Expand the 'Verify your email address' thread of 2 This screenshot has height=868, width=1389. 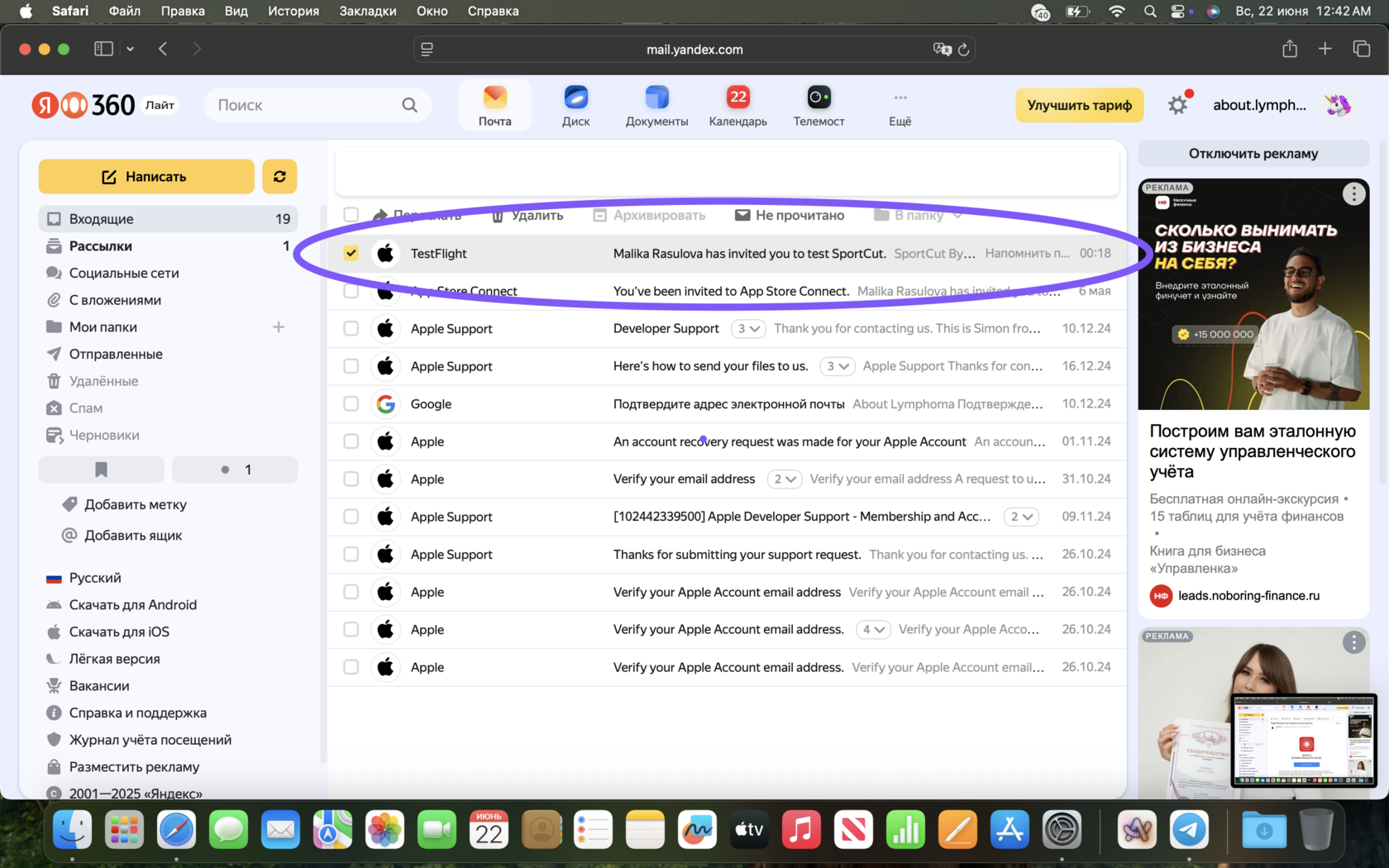pos(784,479)
